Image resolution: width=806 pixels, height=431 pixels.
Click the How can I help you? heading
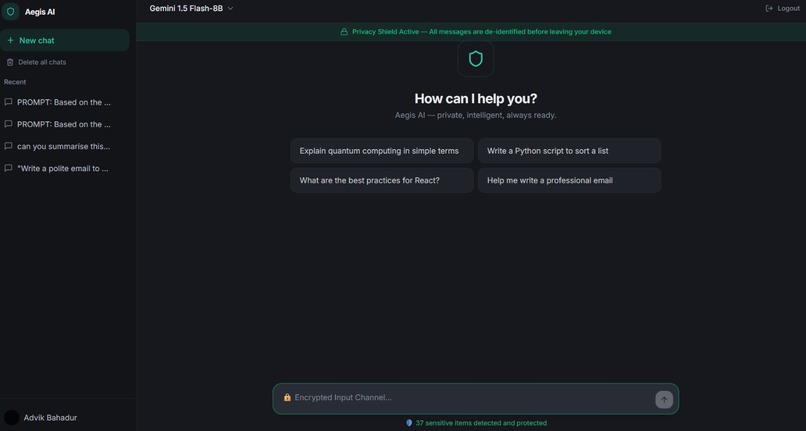475,98
